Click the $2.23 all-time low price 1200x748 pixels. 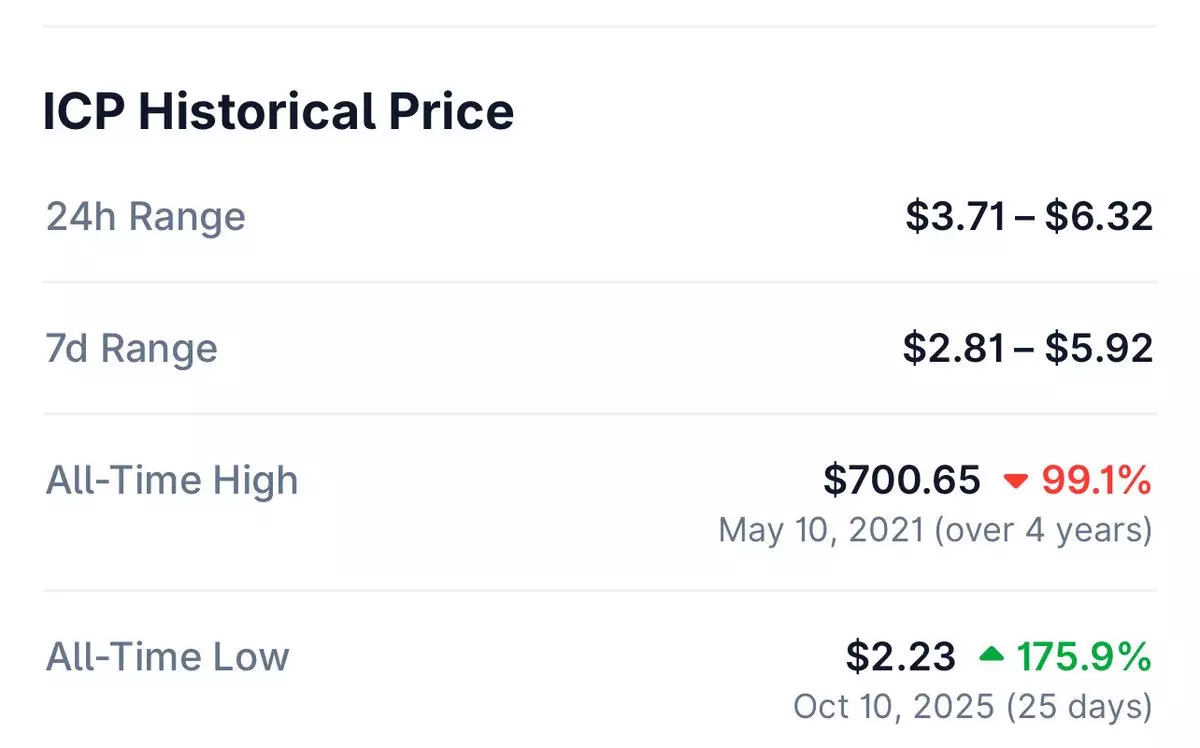901,657
